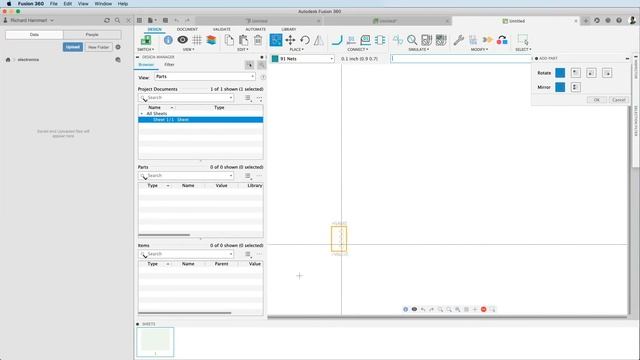Expand the SIMULATE group dropdown
This screenshot has width=640, height=360.
tap(418, 49)
